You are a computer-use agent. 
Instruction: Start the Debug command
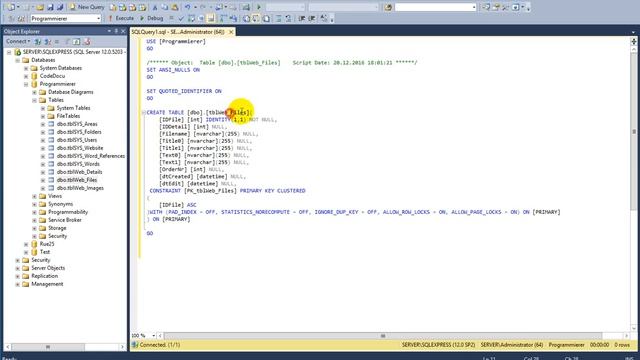[x=151, y=18]
